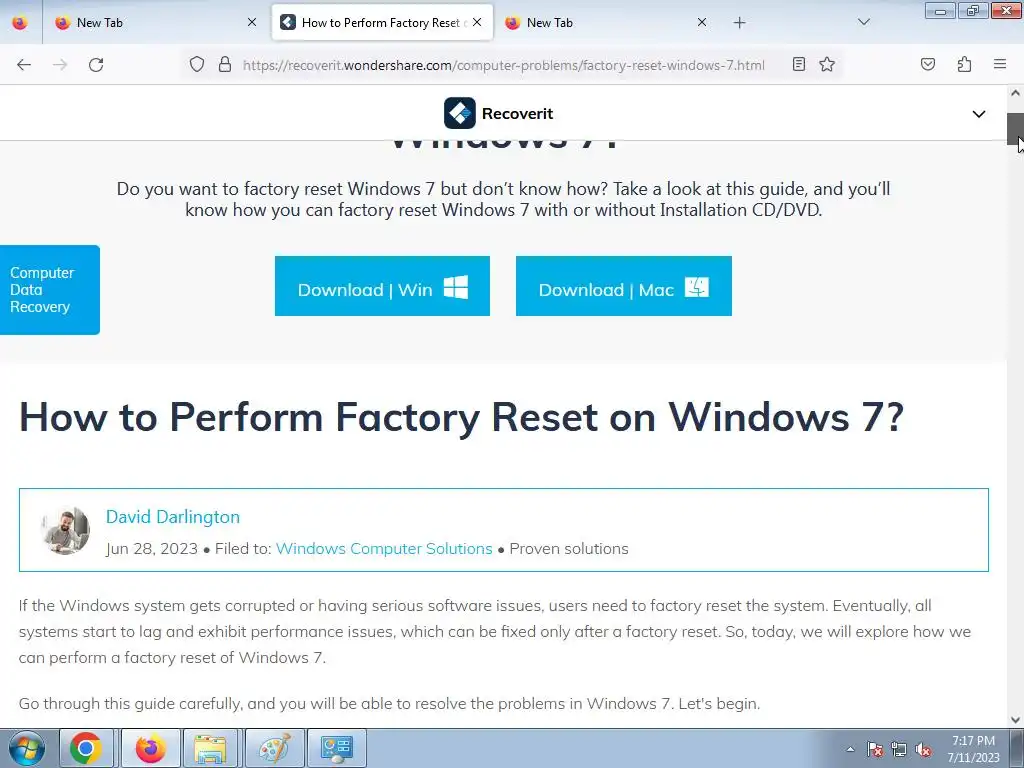Launch Google Chrome from the taskbar
Screen dimensions: 1024x768
click(x=86, y=748)
